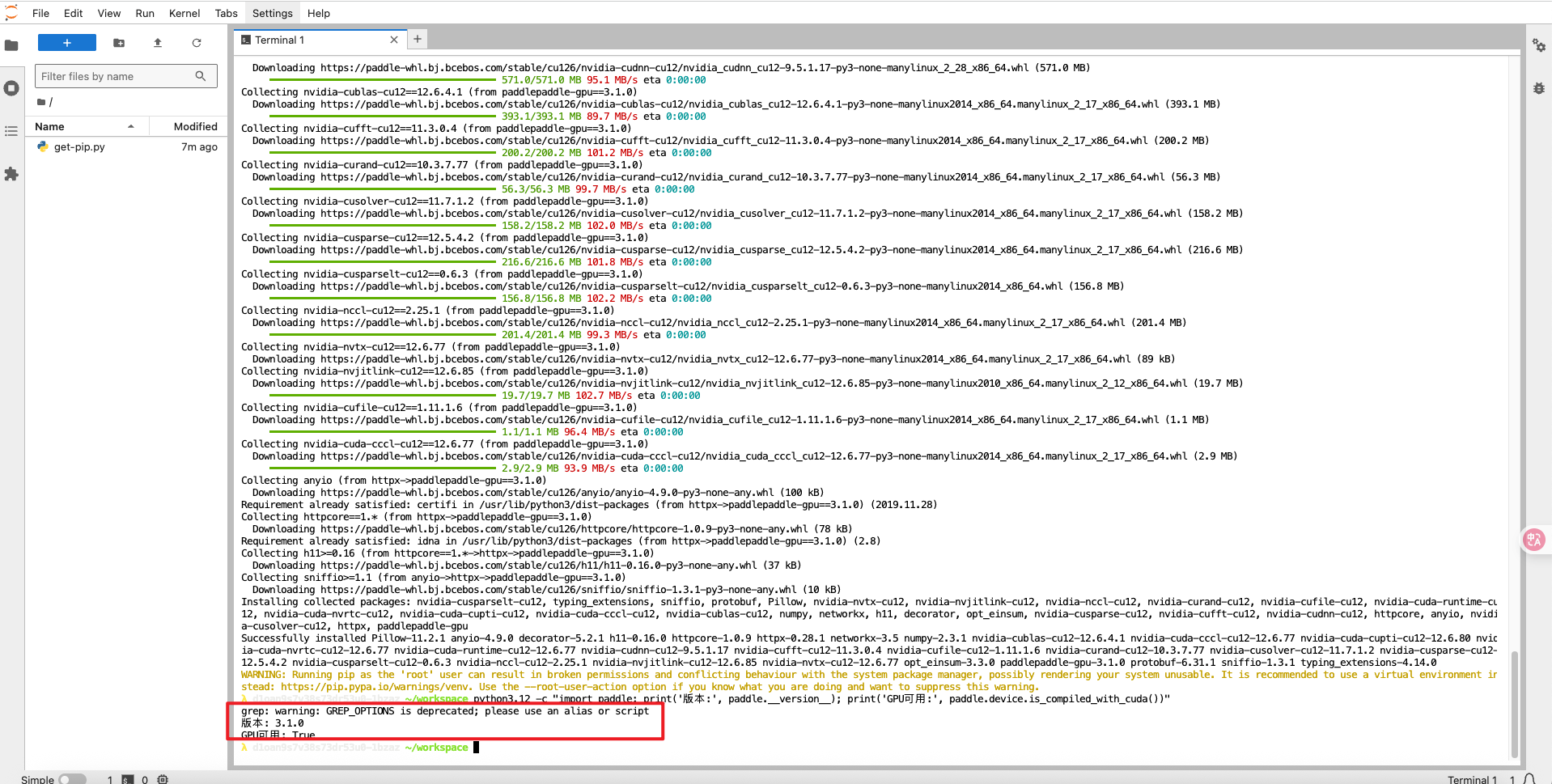Click the terminal count icon in status bar
Viewport: 1552px width, 784px height.
(x=128, y=779)
